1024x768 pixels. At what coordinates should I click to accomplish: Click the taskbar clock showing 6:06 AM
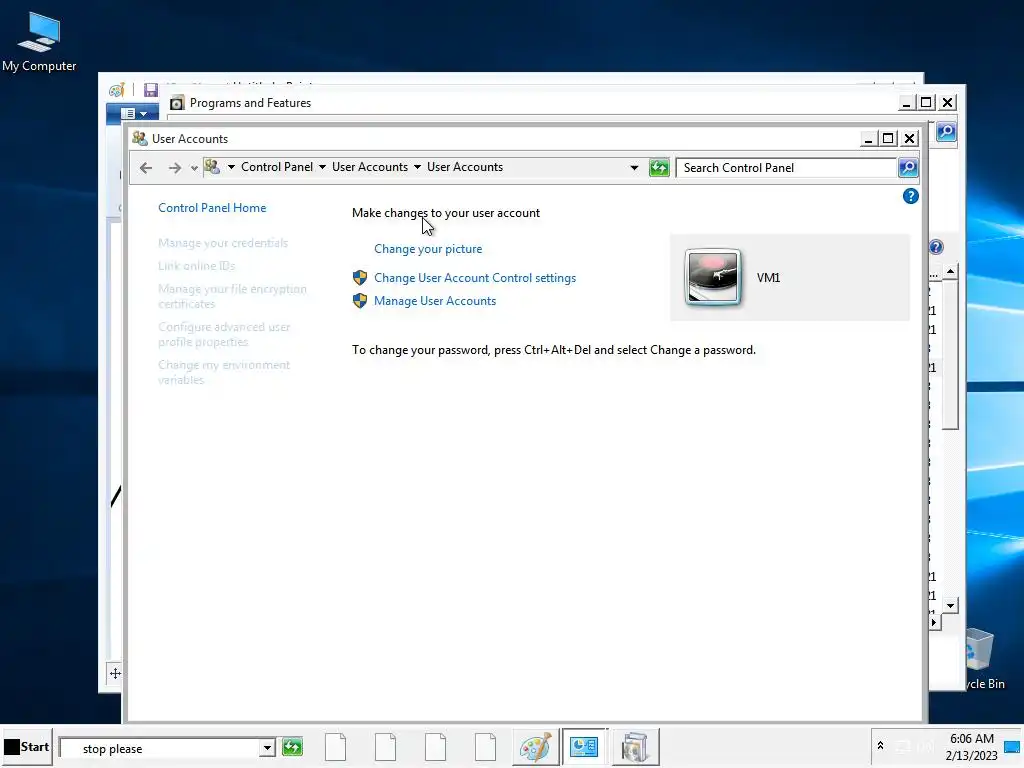971,747
